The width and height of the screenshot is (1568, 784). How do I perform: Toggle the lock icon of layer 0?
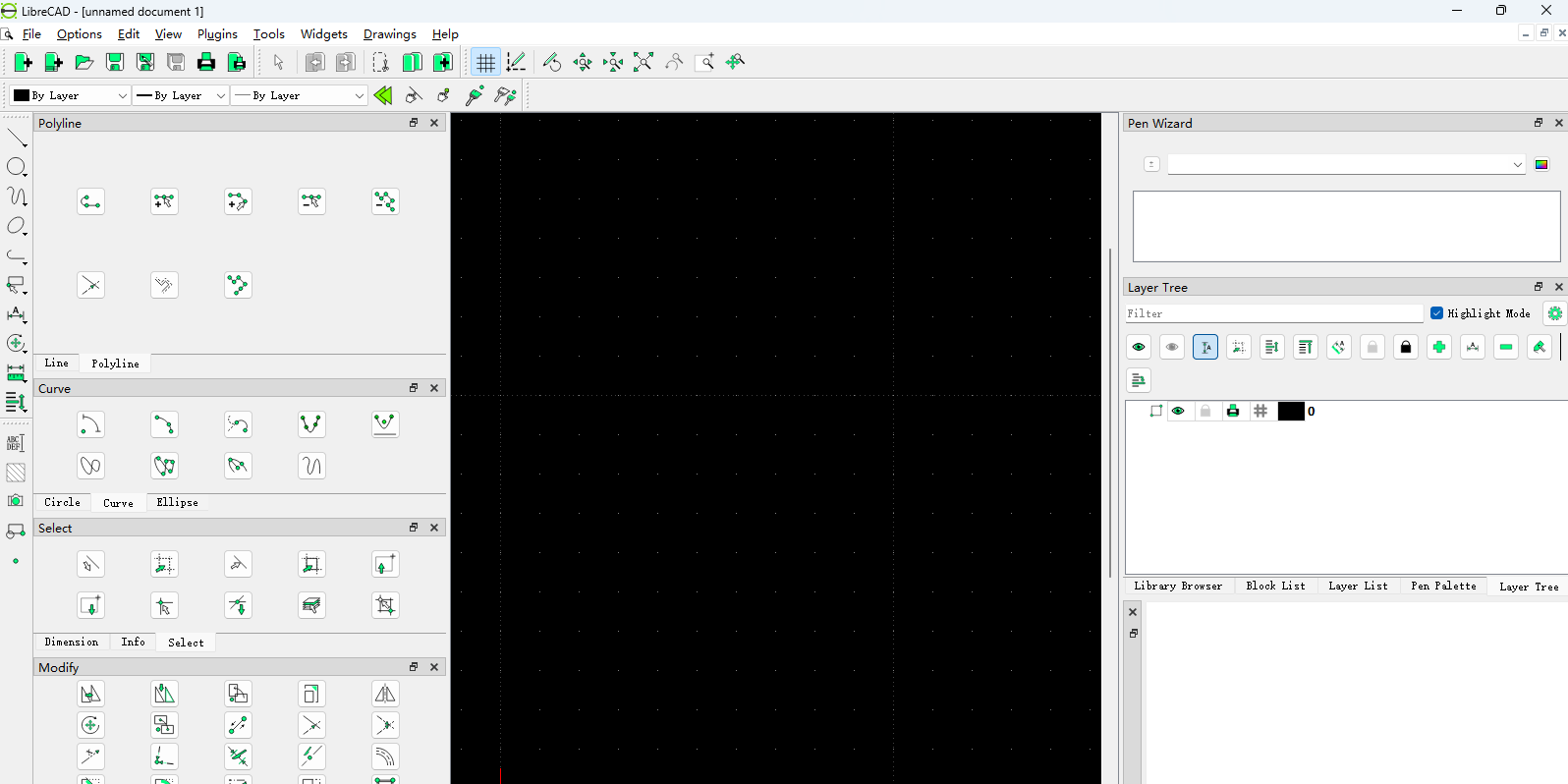pos(1205,412)
